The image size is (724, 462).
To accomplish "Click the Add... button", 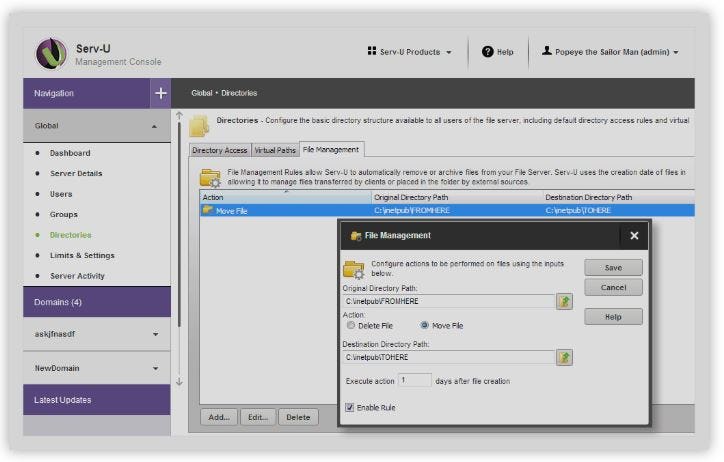I will tap(219, 417).
